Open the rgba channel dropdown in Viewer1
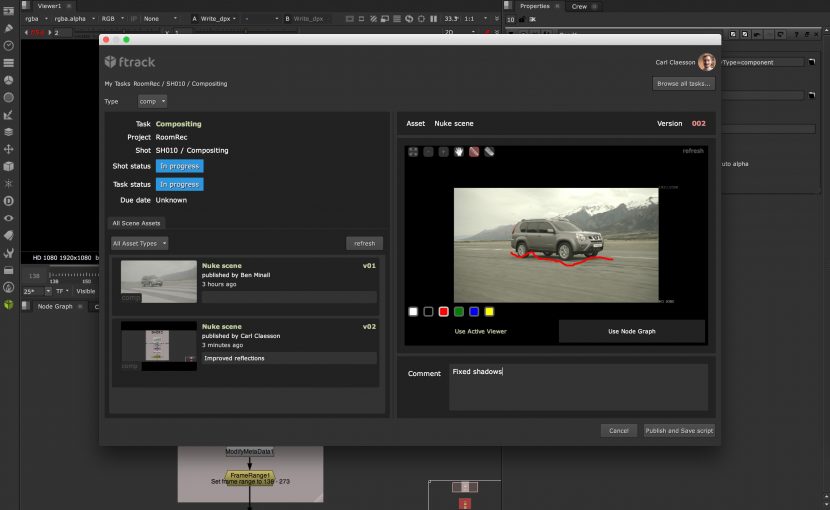The height and width of the screenshot is (510, 830). click(x=36, y=19)
